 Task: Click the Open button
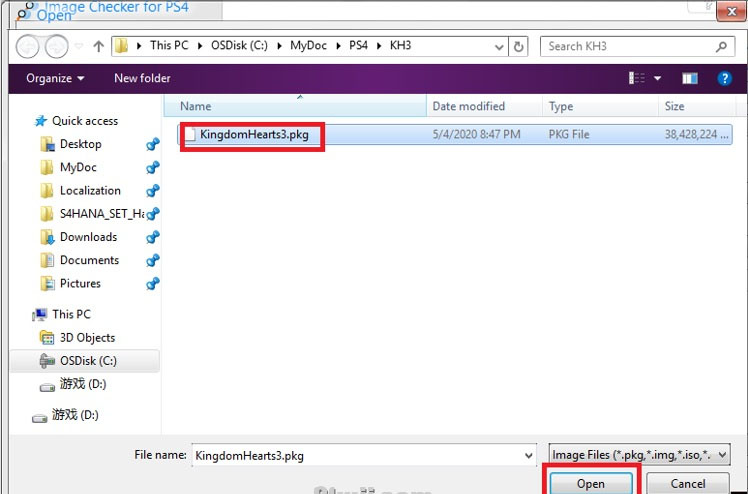[591, 484]
